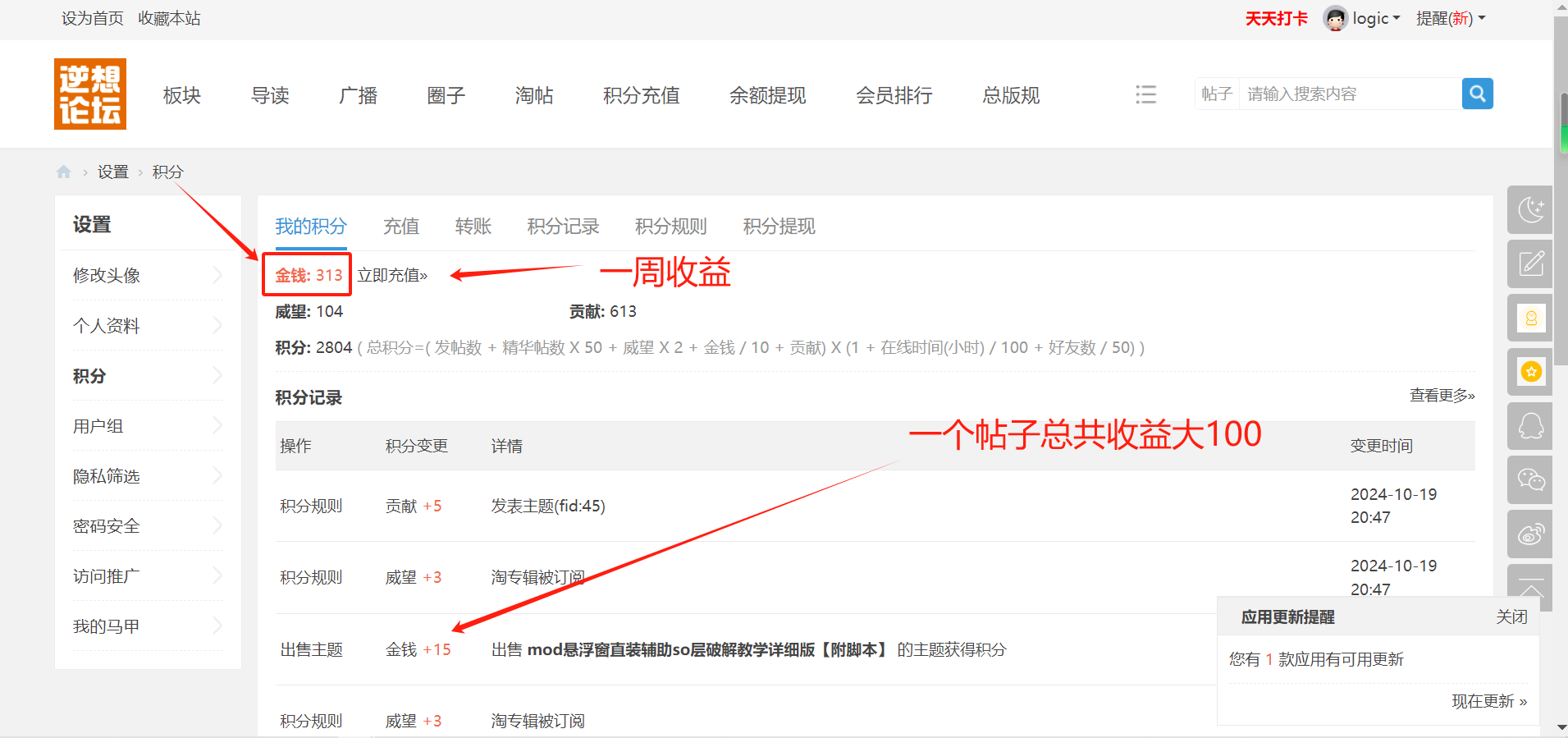1568x738 pixels.
Task: Click the user avatar beside logic
Action: (x=1335, y=18)
